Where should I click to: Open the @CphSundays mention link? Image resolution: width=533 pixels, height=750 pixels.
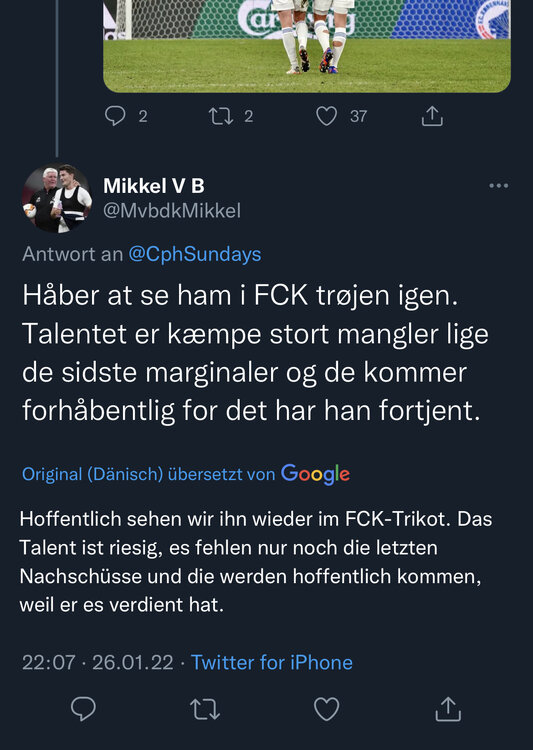tap(195, 254)
